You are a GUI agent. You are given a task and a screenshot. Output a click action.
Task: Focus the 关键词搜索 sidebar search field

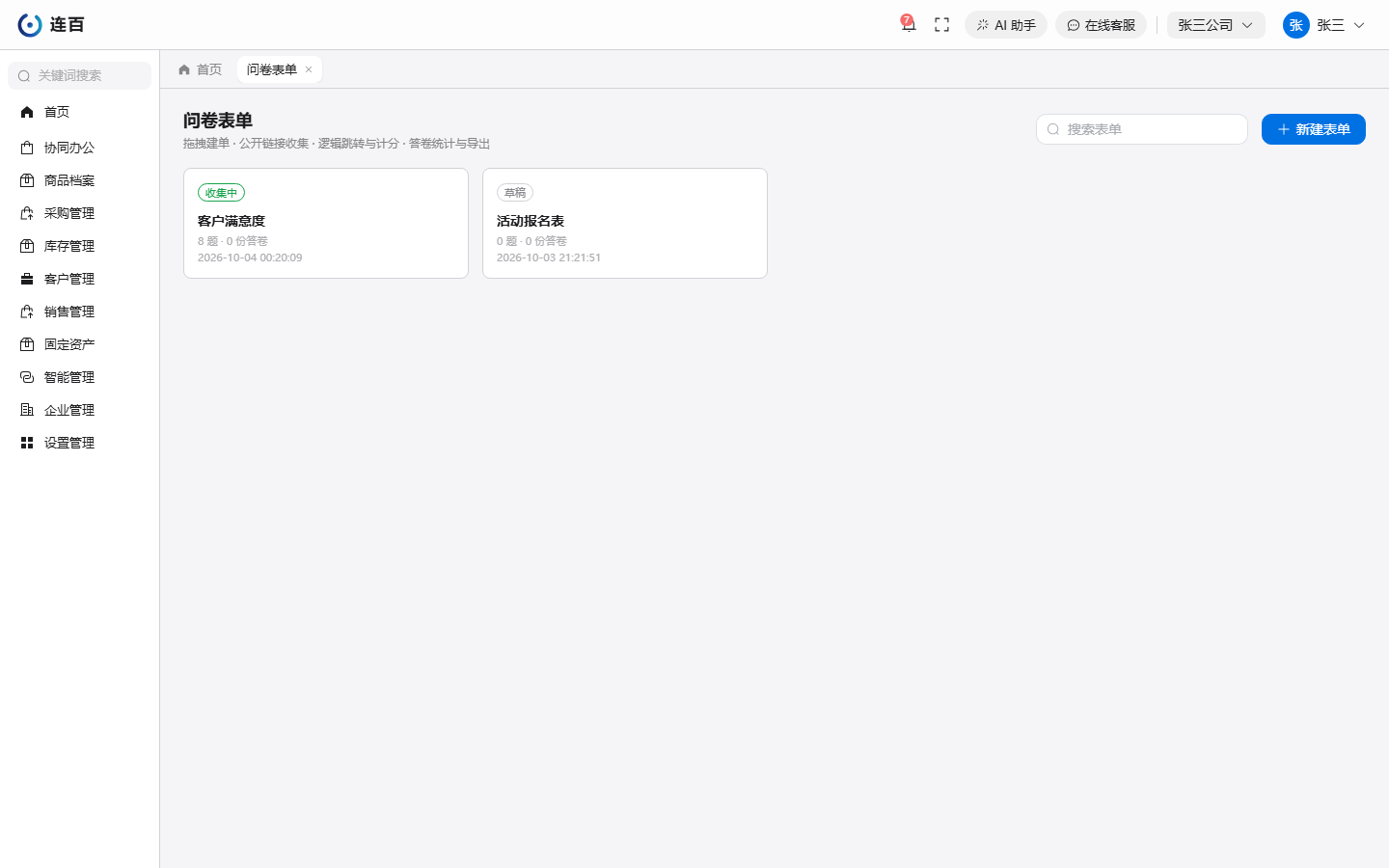click(x=79, y=75)
